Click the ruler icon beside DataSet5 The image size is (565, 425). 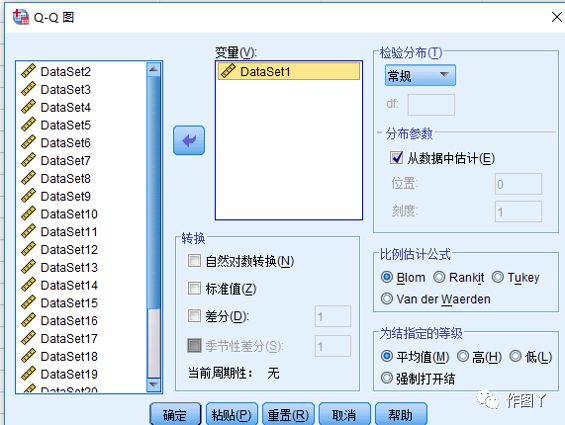(28, 124)
